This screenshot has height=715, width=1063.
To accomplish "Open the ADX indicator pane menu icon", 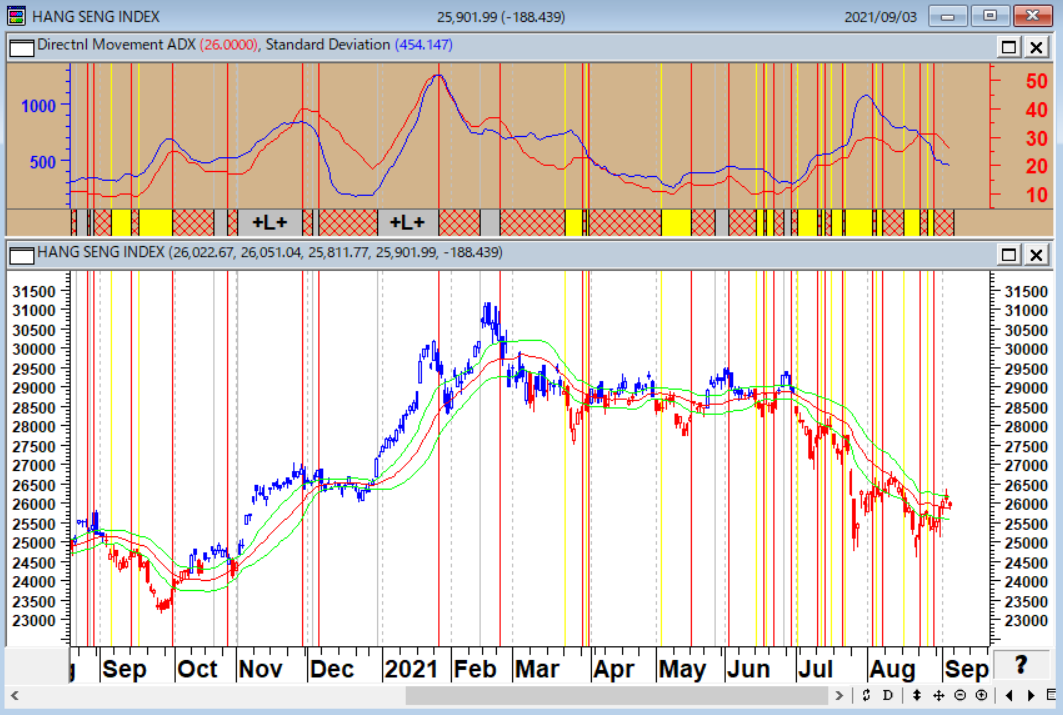I will coord(22,47).
